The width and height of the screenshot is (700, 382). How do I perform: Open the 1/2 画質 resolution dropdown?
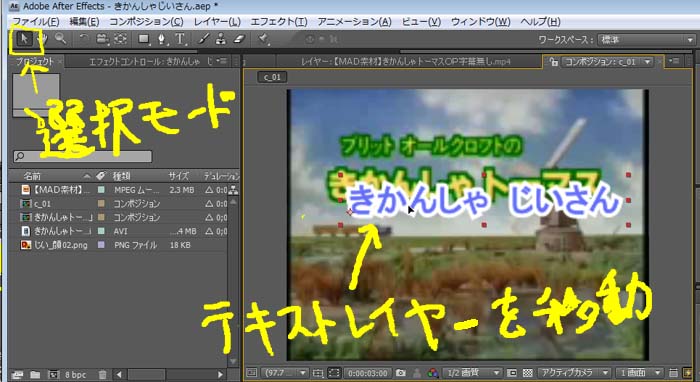pyautogui.click(x=472, y=373)
